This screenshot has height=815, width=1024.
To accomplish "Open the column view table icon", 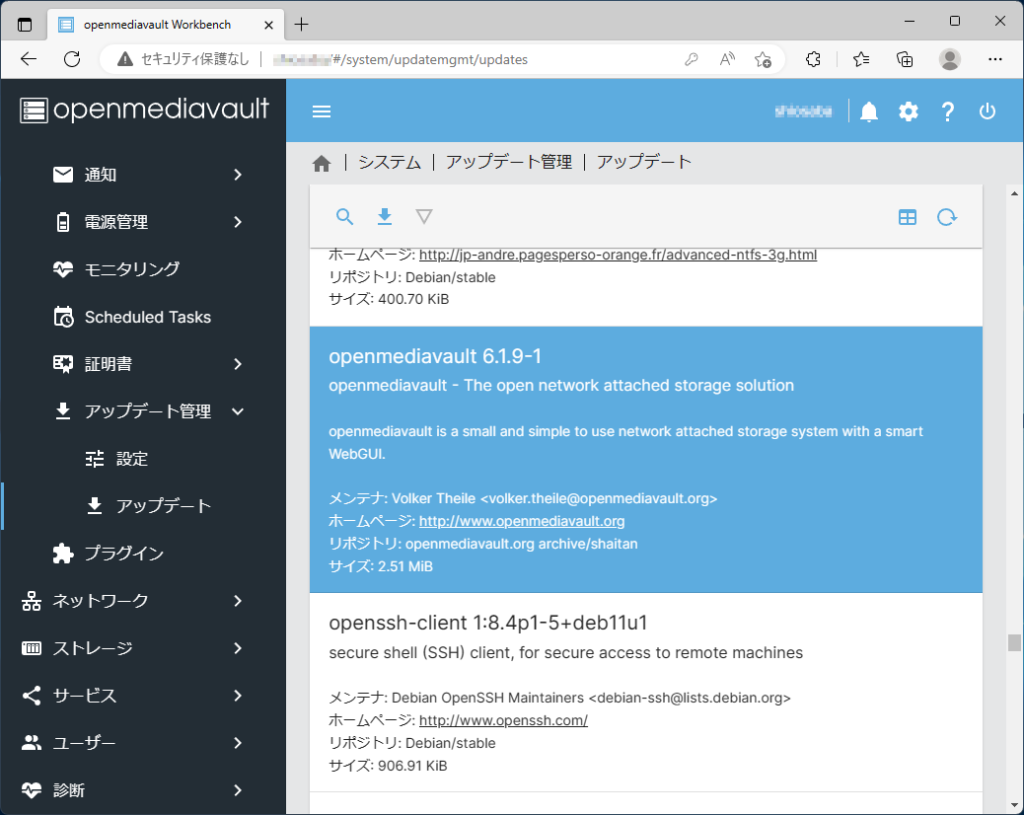I will click(x=907, y=217).
